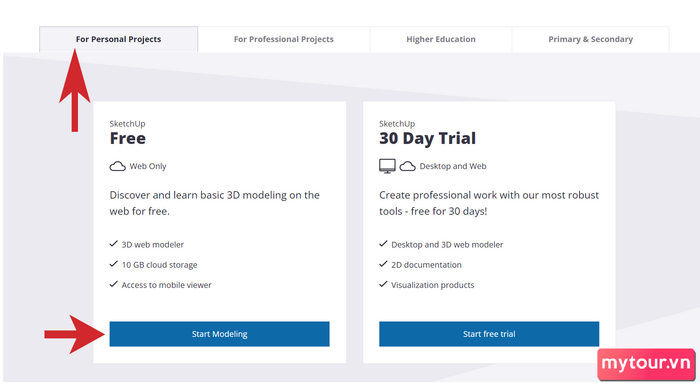Viewport: 700px width, 387px height.
Task: Select the Higher Education tab
Action: [x=441, y=39]
